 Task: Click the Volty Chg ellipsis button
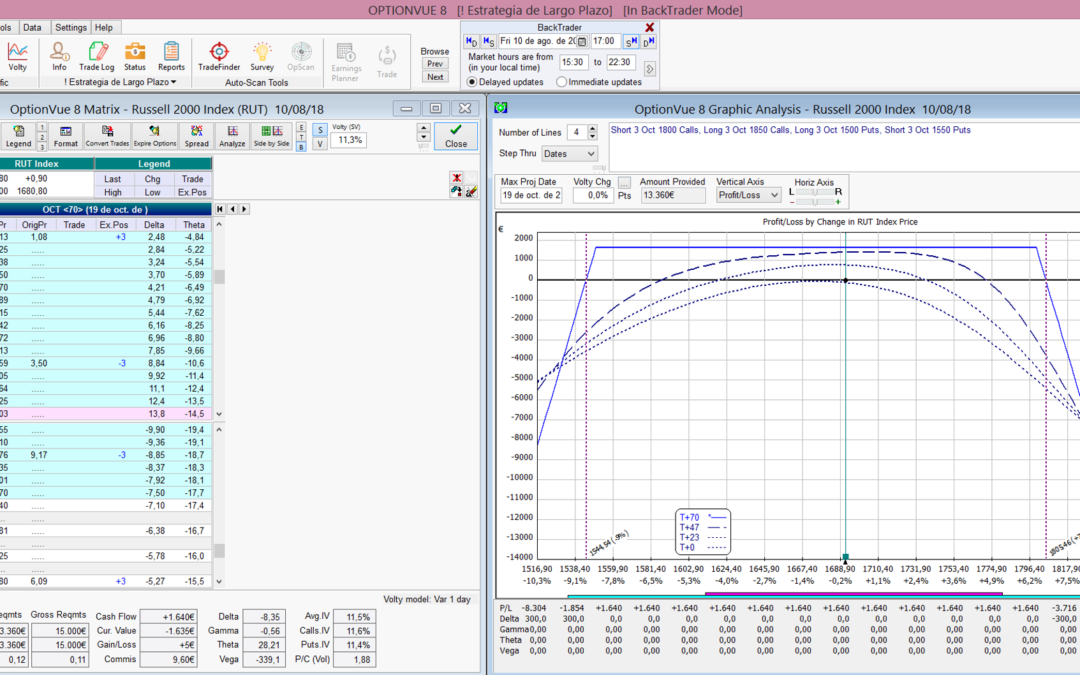click(x=624, y=183)
